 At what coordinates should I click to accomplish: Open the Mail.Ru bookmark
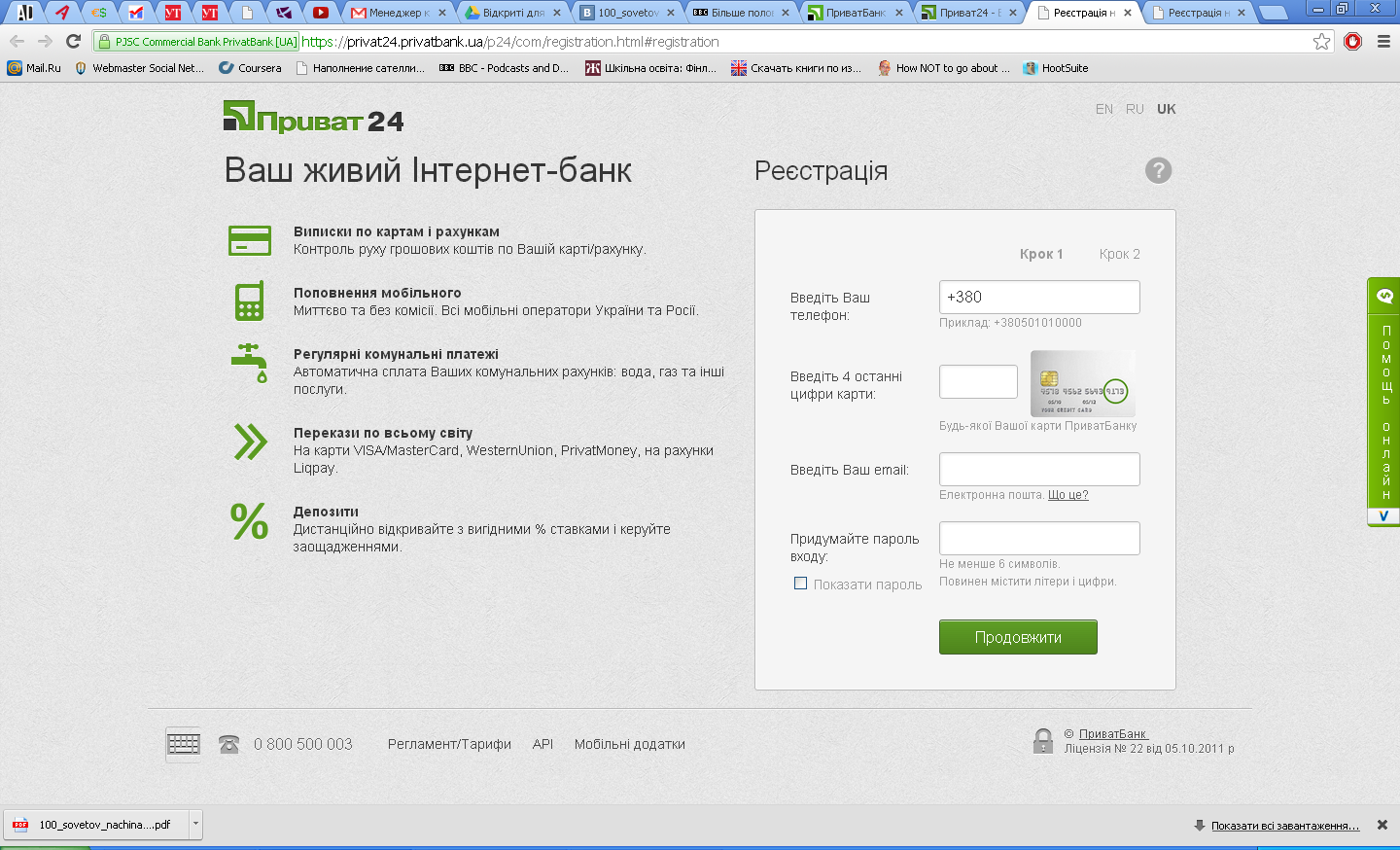click(34, 68)
